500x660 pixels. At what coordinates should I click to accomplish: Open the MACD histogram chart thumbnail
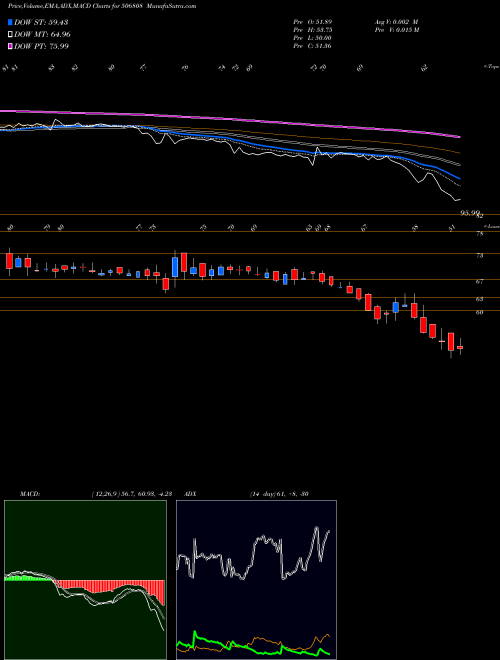pos(85,580)
